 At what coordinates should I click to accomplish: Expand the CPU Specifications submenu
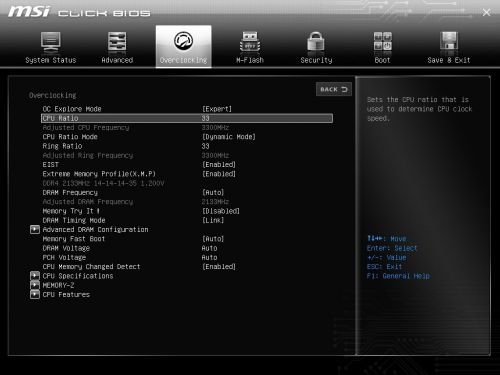click(78, 276)
